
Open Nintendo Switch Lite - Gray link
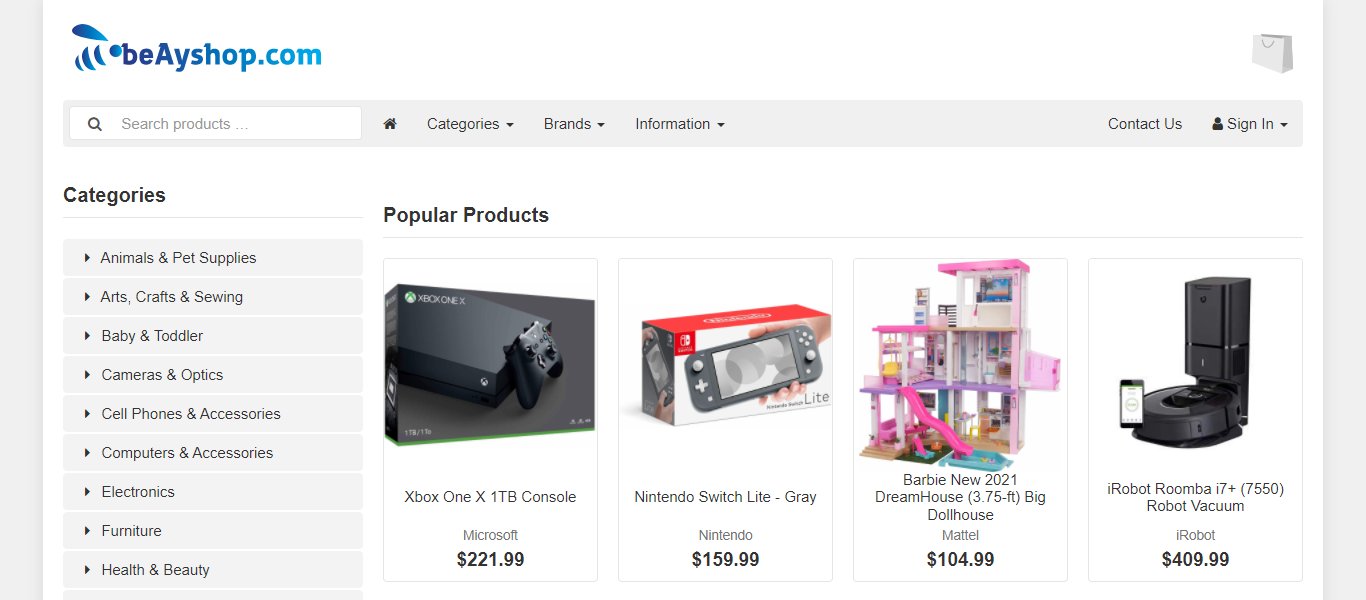(725, 497)
